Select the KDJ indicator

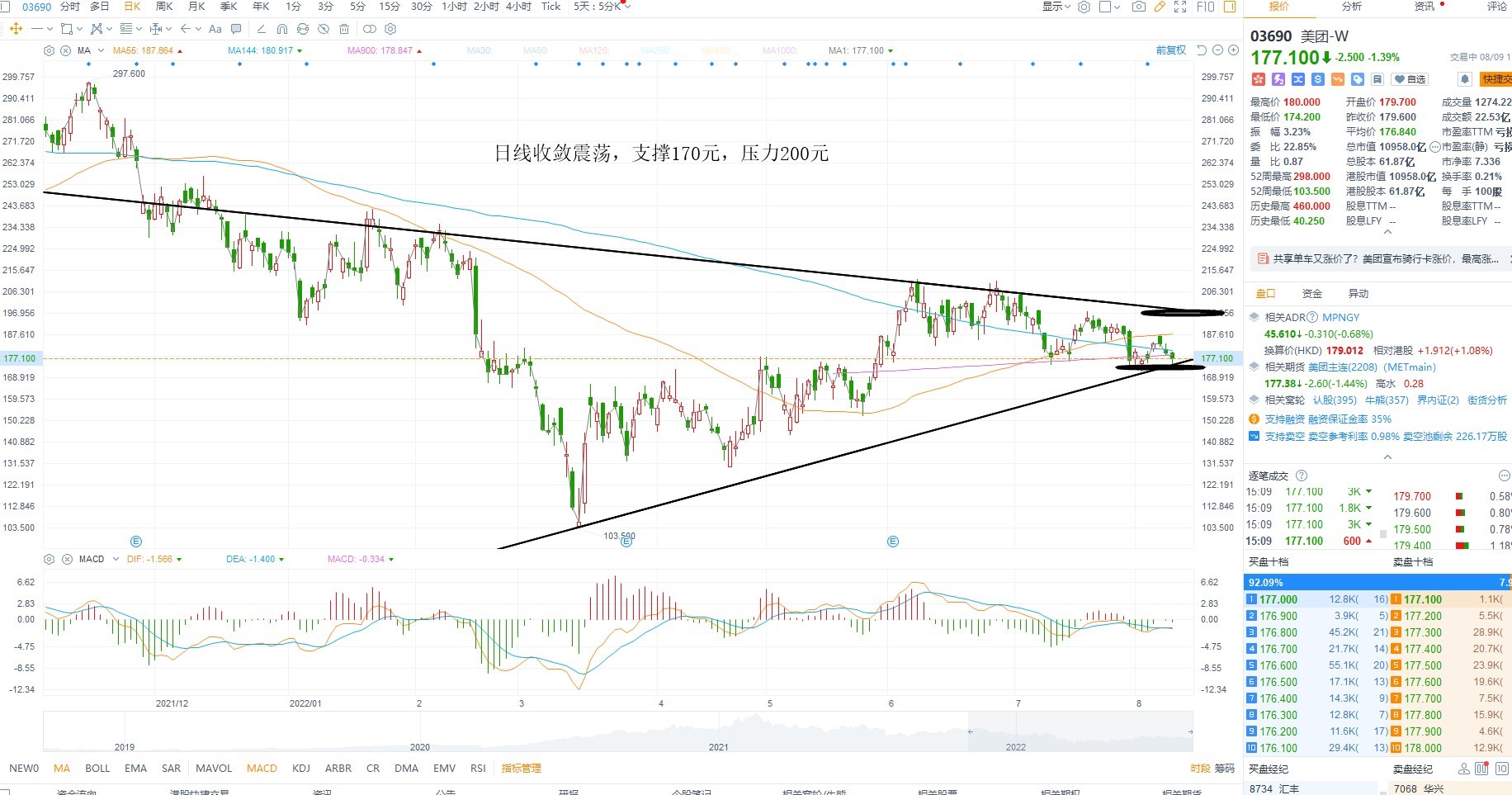301,769
